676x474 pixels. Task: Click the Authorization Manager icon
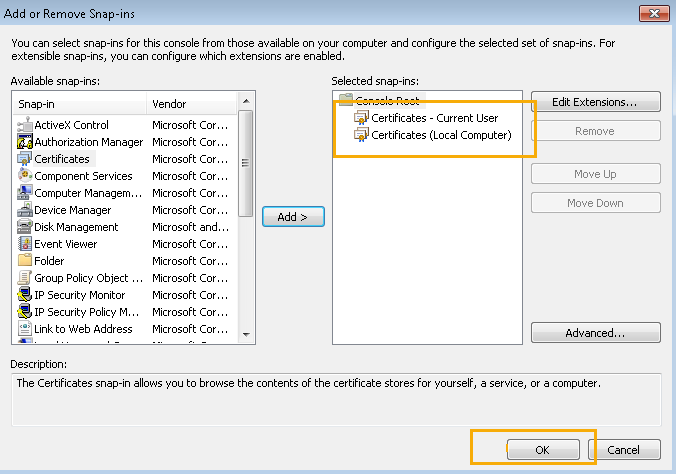[x=25, y=141]
